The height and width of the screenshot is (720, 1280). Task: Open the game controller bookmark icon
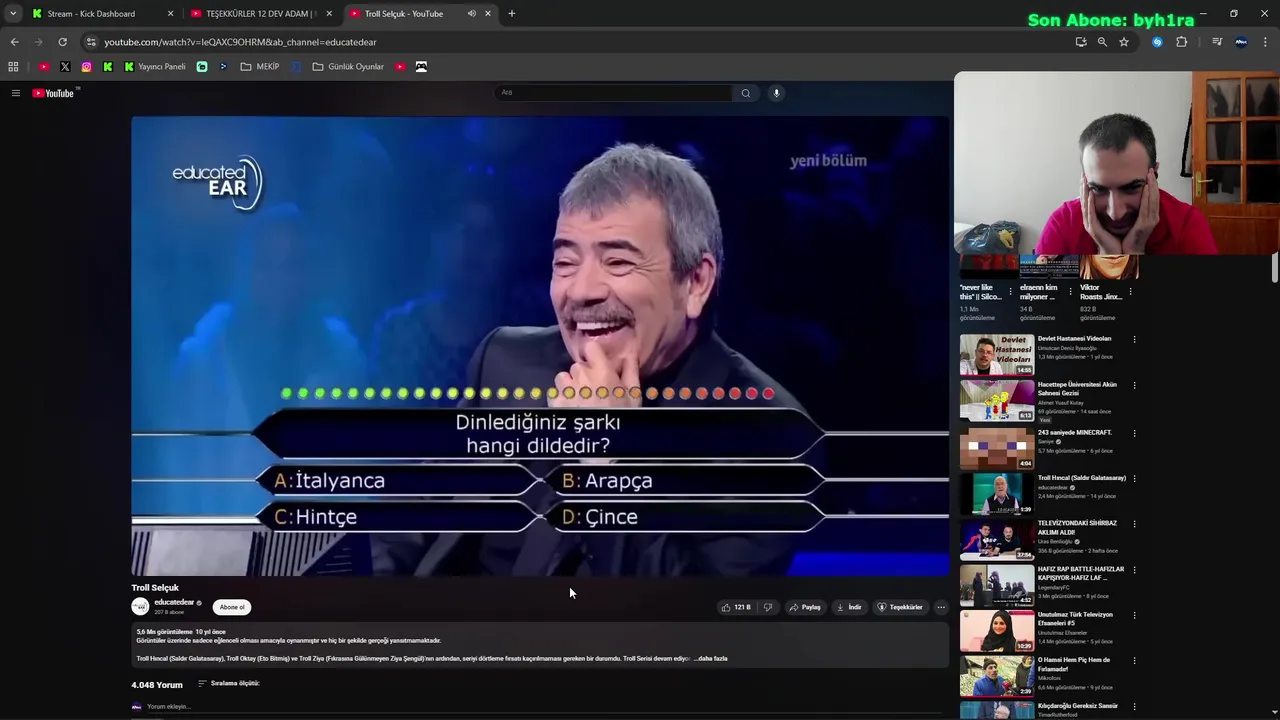click(x=421, y=67)
